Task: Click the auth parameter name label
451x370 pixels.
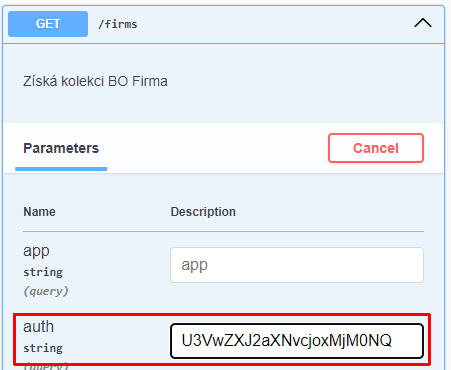Action: 38,326
